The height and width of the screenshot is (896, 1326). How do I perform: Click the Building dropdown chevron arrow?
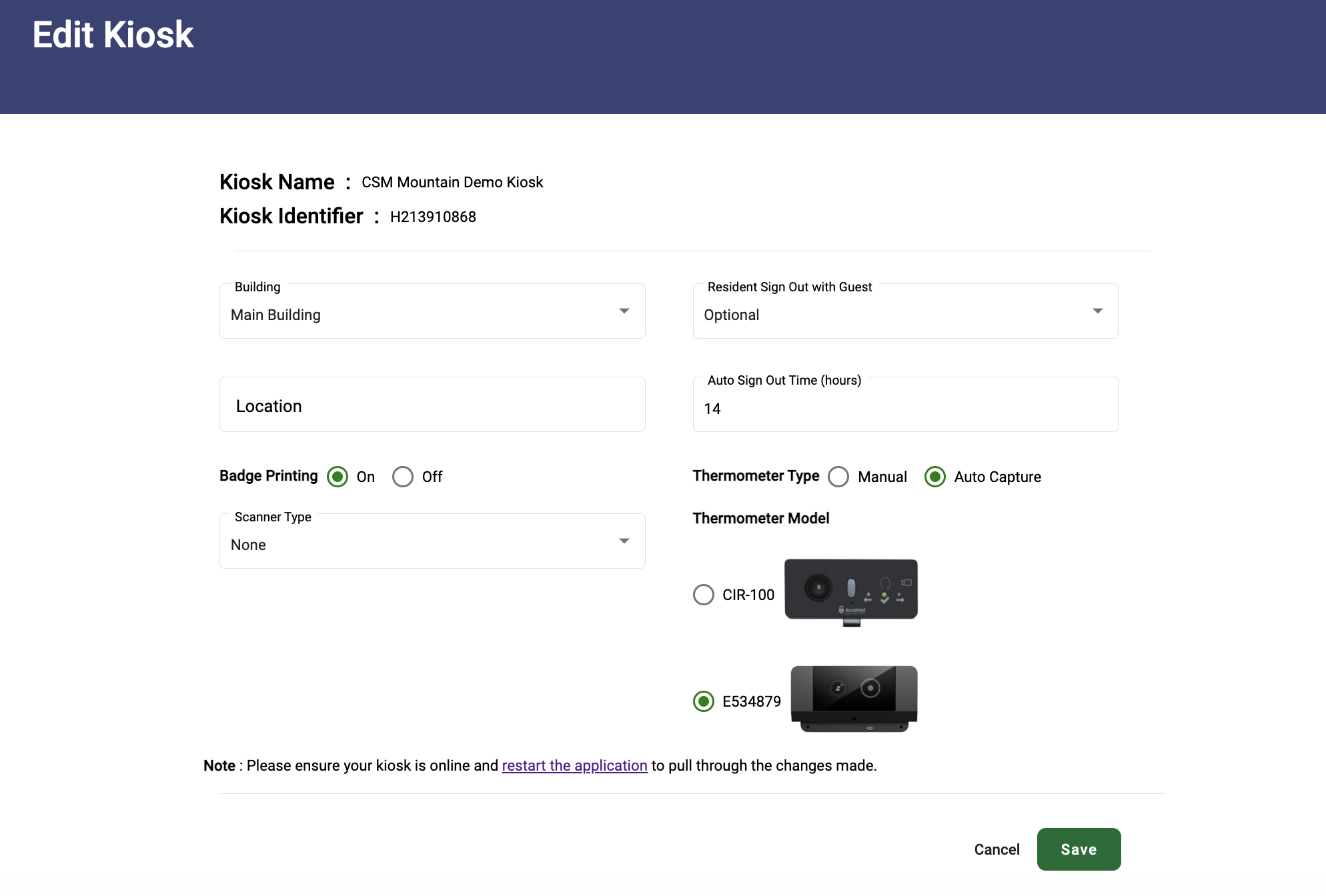(624, 311)
